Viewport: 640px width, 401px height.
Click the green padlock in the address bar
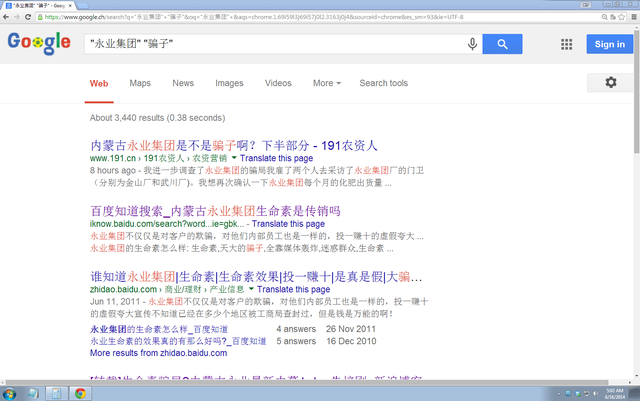(40, 17)
